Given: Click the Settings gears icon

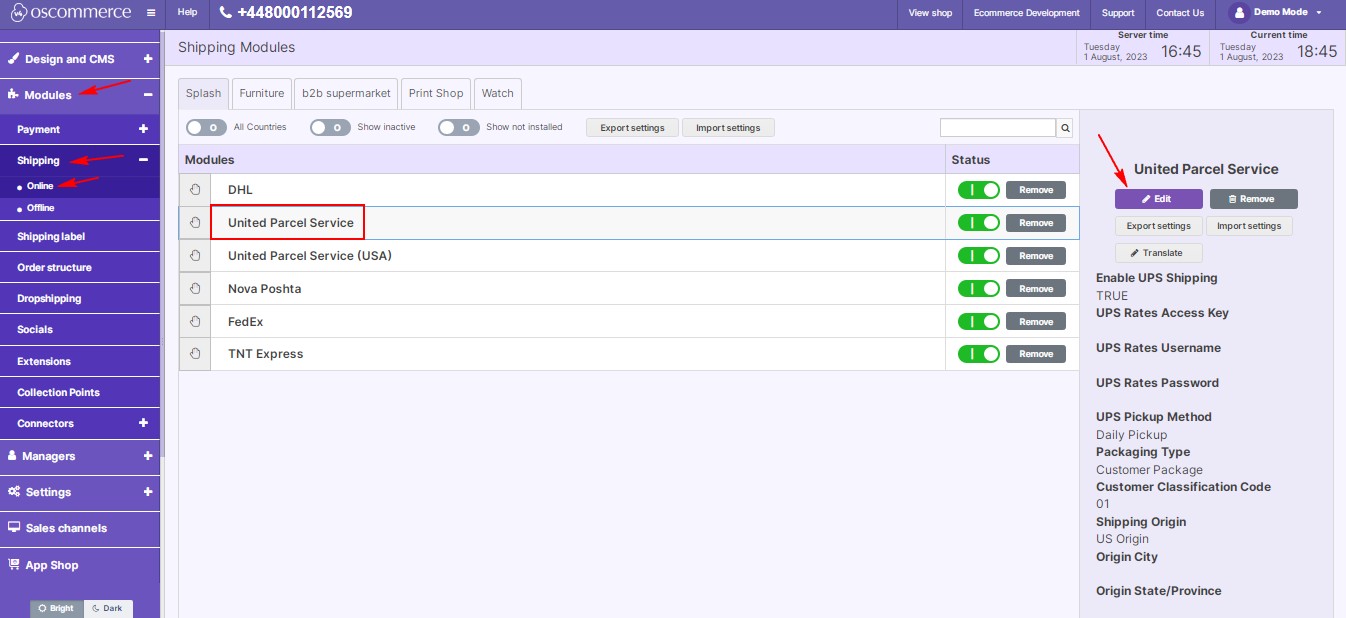Looking at the screenshot, I should [x=15, y=492].
